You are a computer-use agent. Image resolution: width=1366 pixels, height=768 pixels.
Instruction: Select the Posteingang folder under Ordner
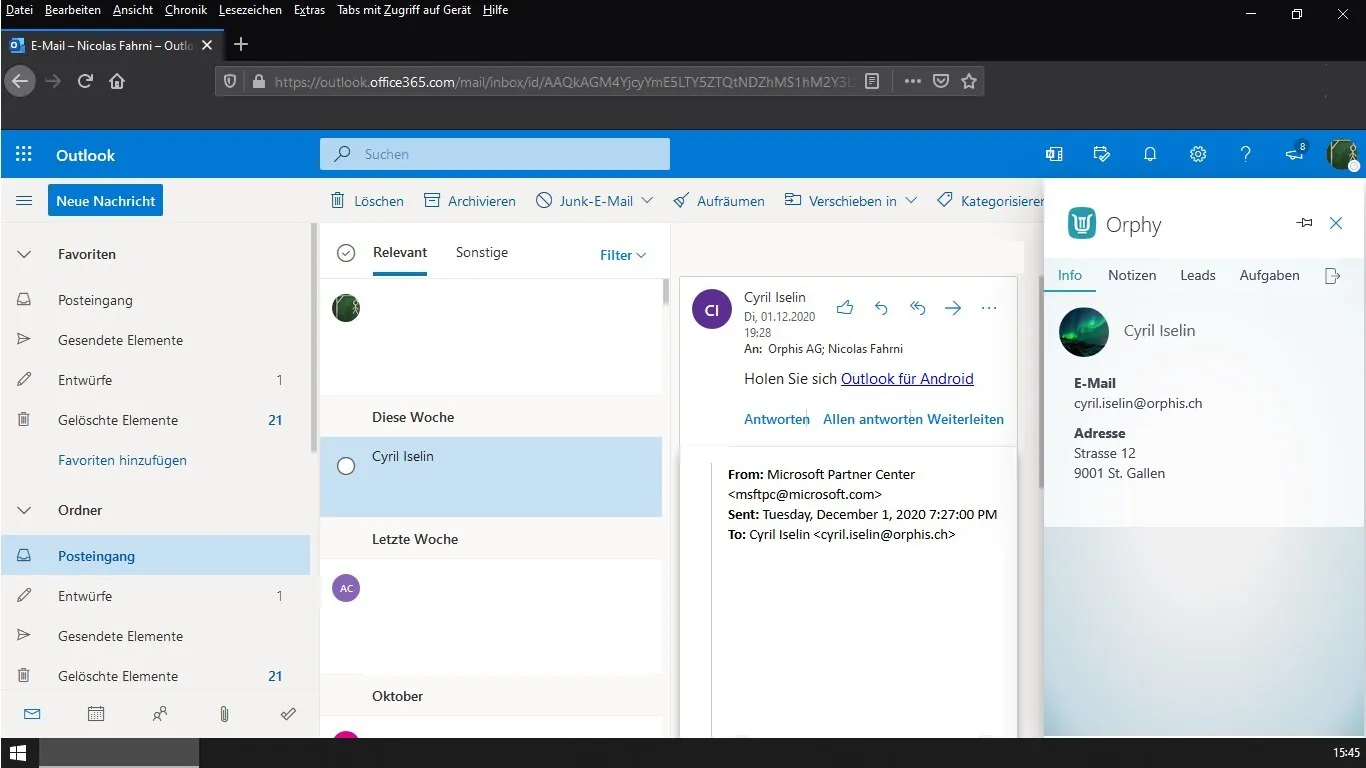coord(155,555)
